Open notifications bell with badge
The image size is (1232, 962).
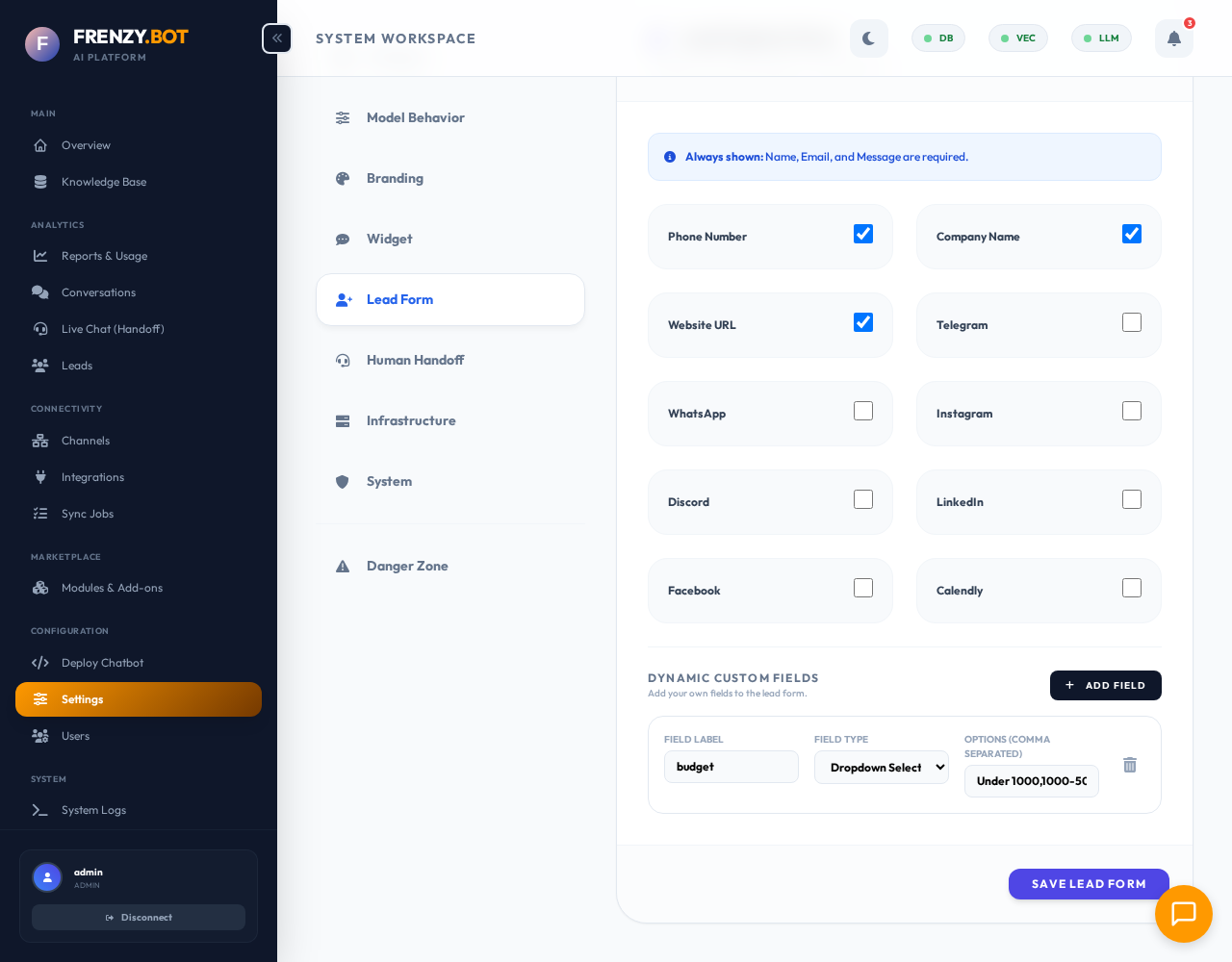coord(1173,38)
